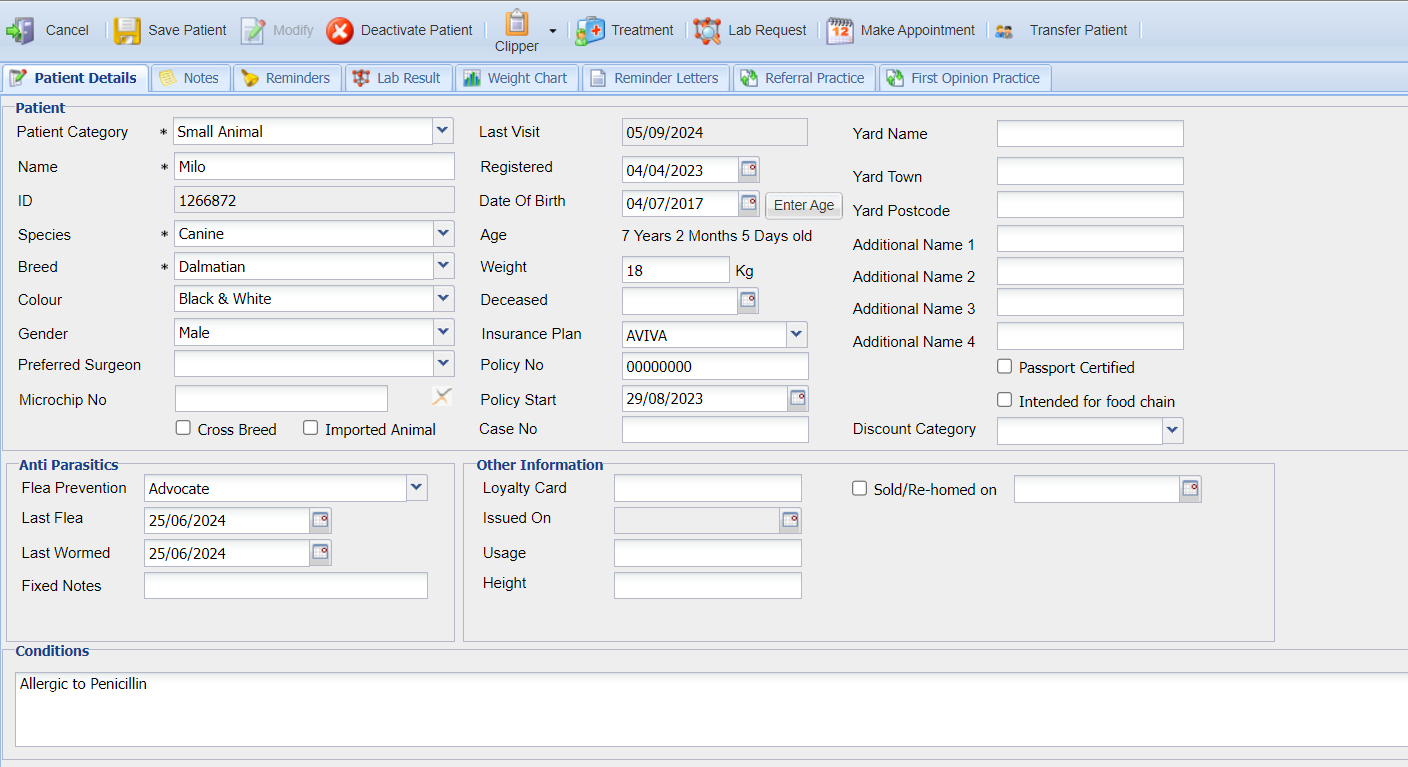
Task: Open the Clipper clipboard icon
Action: [x=517, y=22]
